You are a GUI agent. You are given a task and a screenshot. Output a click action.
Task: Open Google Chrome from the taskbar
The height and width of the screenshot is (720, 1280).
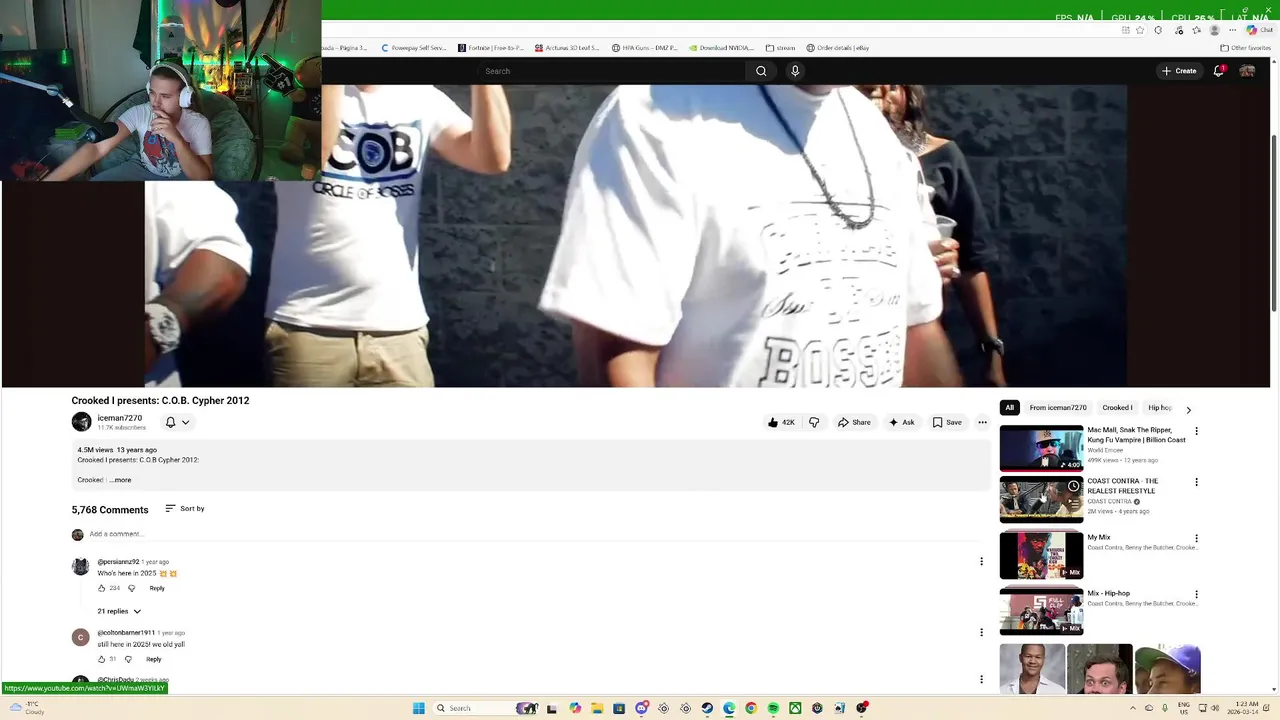pos(751,708)
